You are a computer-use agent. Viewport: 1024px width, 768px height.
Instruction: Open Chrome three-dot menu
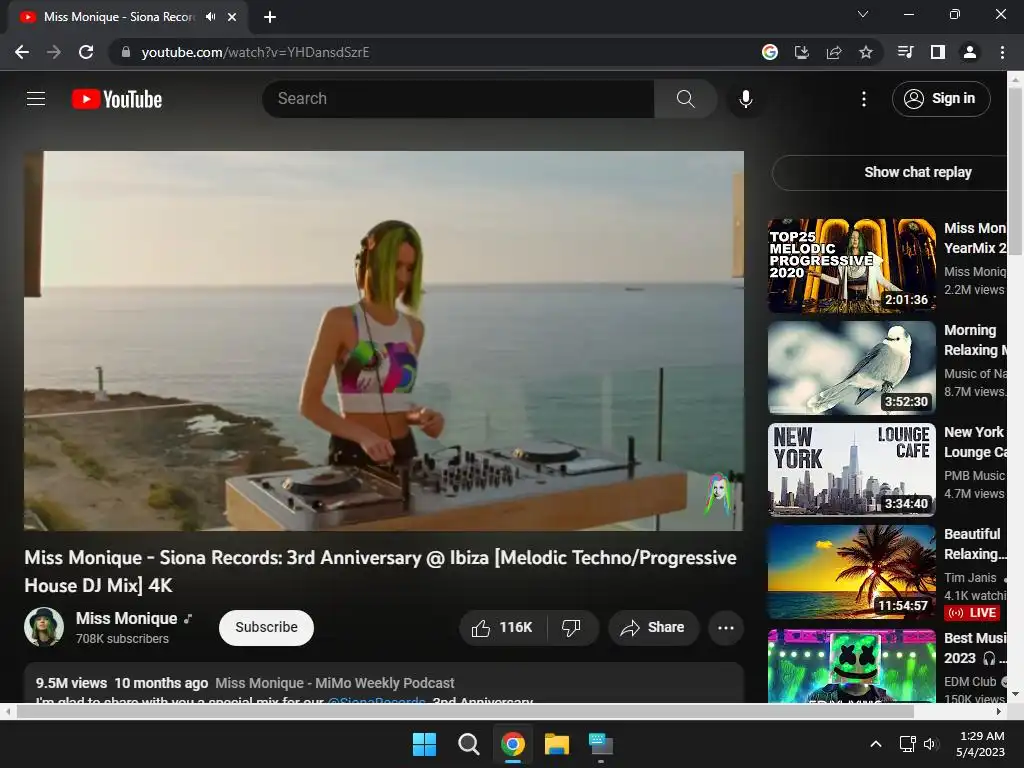click(x=1002, y=52)
